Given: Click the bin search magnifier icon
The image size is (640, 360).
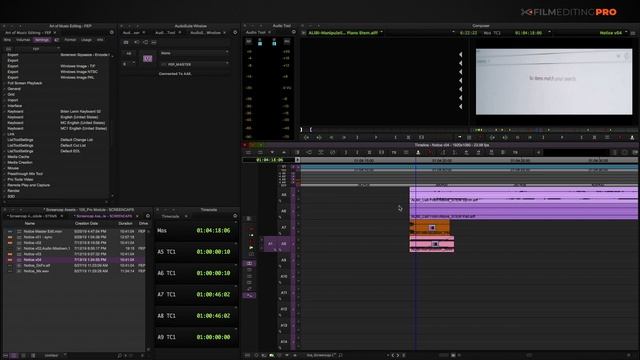Looking at the screenshot, I should [x=119, y=356].
